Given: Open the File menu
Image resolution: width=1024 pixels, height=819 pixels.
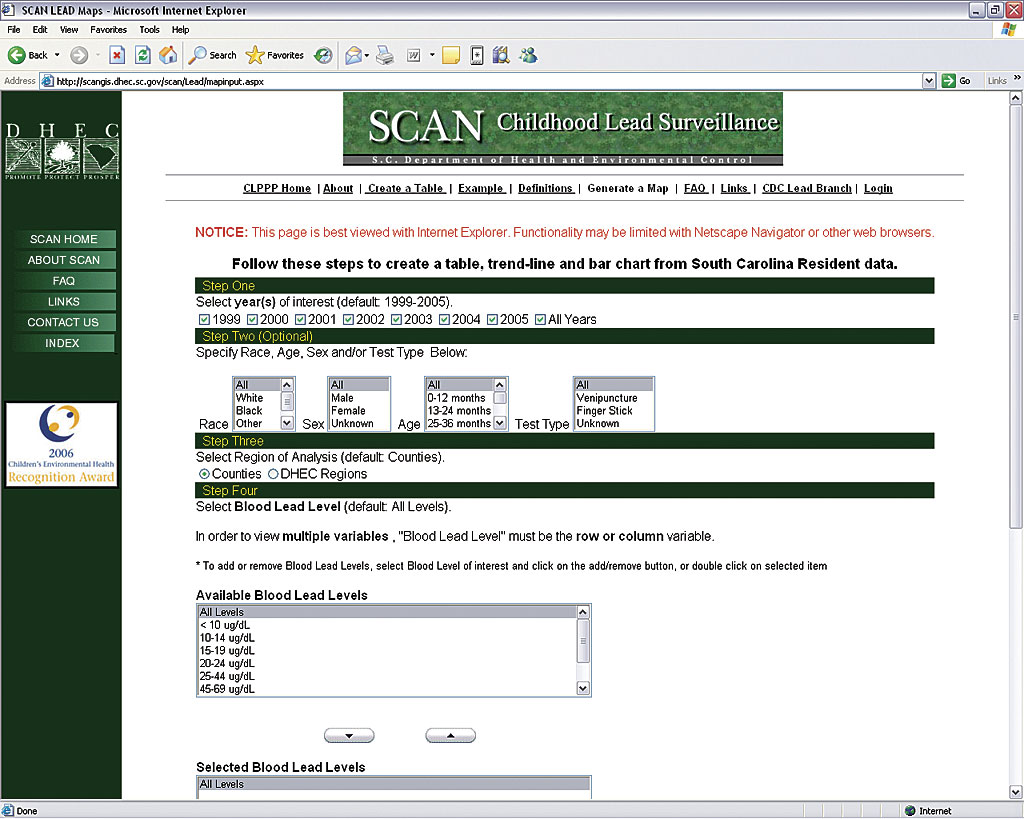Looking at the screenshot, I should click(x=14, y=29).
